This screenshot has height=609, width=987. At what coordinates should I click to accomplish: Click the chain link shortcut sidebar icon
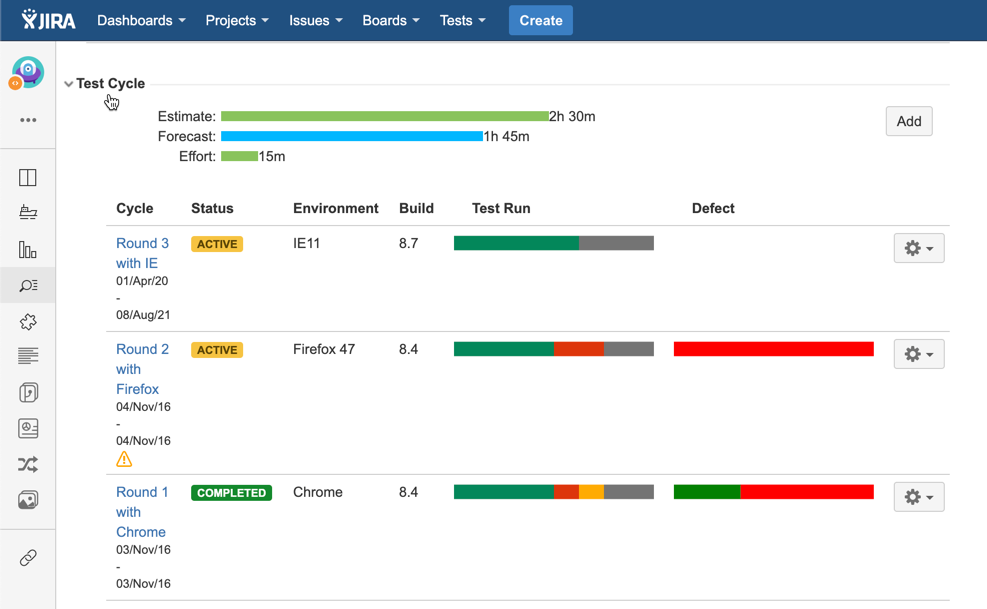pos(28,558)
